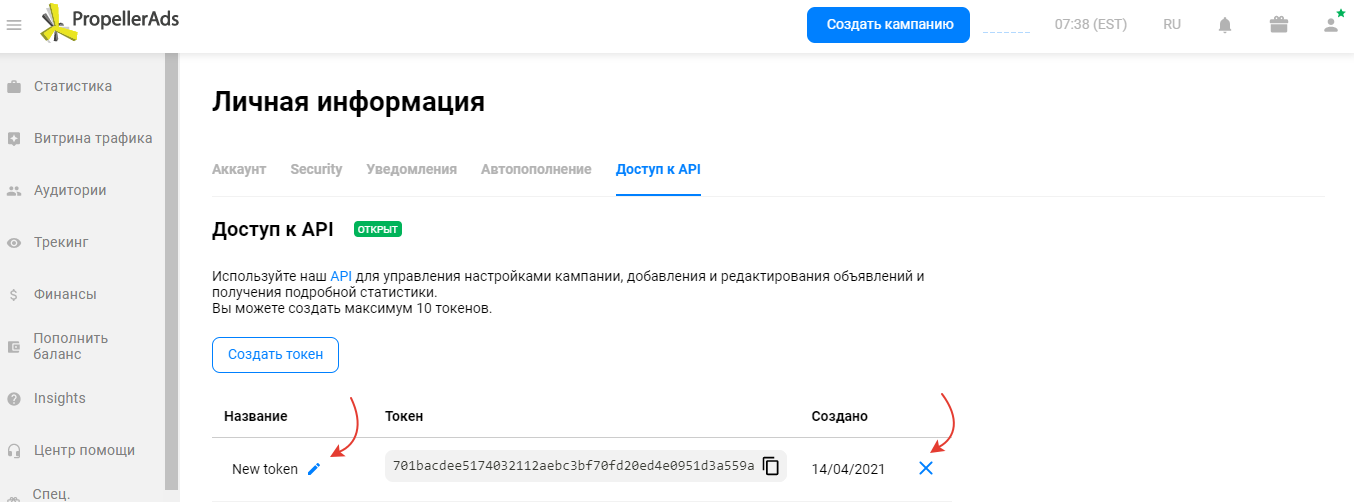This screenshot has height=502, width=1354.
Task: Open Центр помощи in the sidebar
Action: (x=84, y=450)
